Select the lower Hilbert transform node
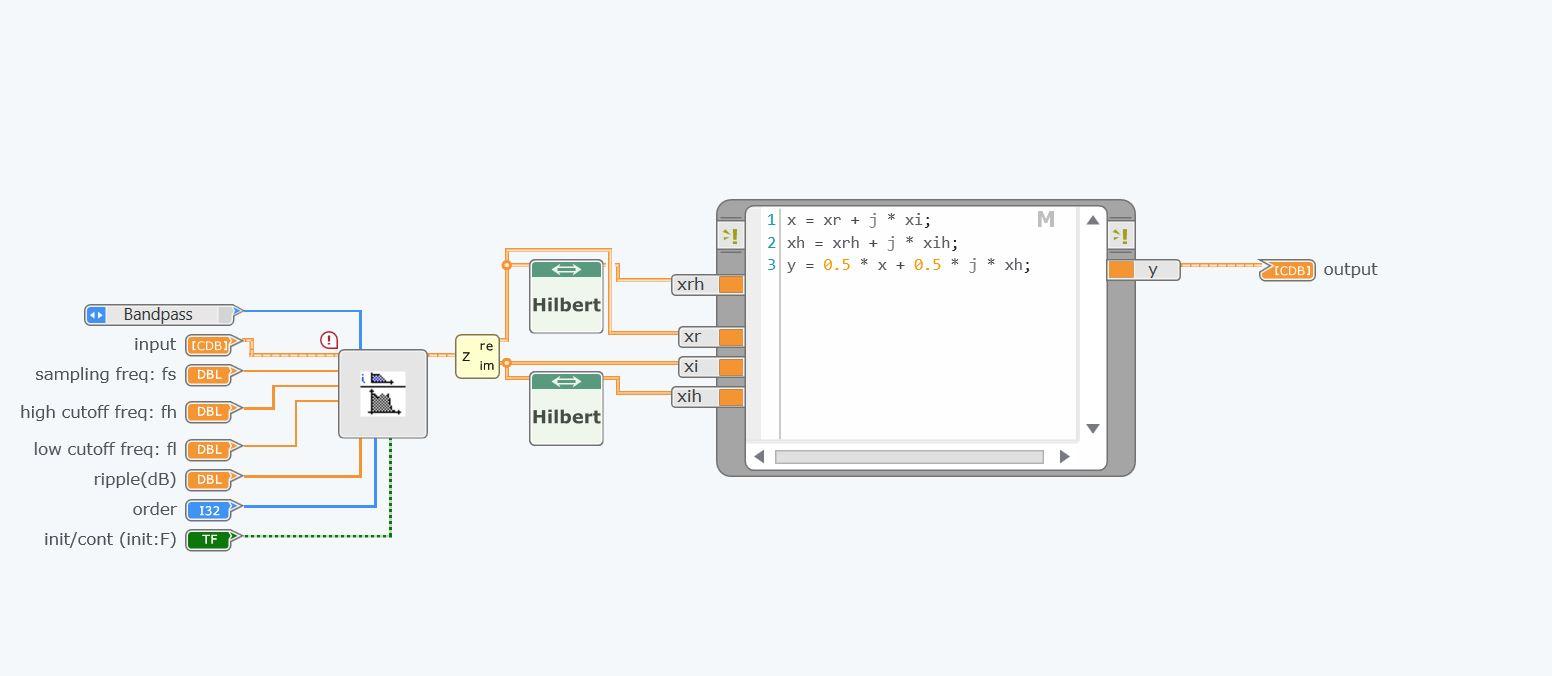Image resolution: width=1552 pixels, height=676 pixels. [x=566, y=408]
